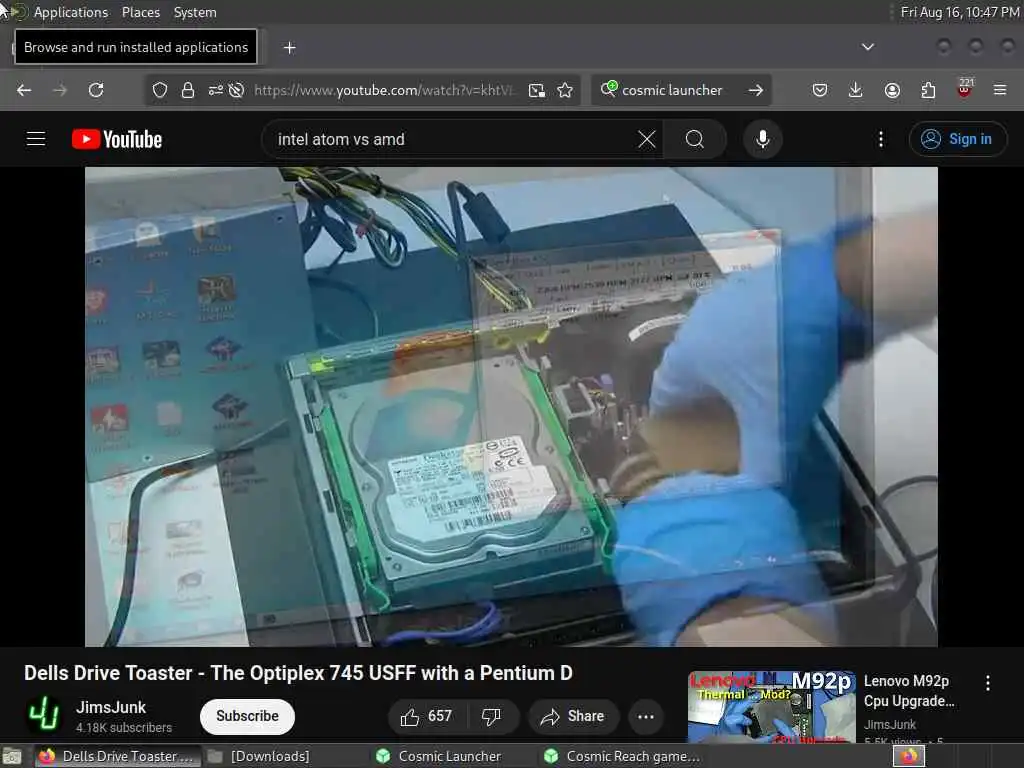Image resolution: width=1024 pixels, height=768 pixels.
Task: Click the video player area
Action: [511, 407]
